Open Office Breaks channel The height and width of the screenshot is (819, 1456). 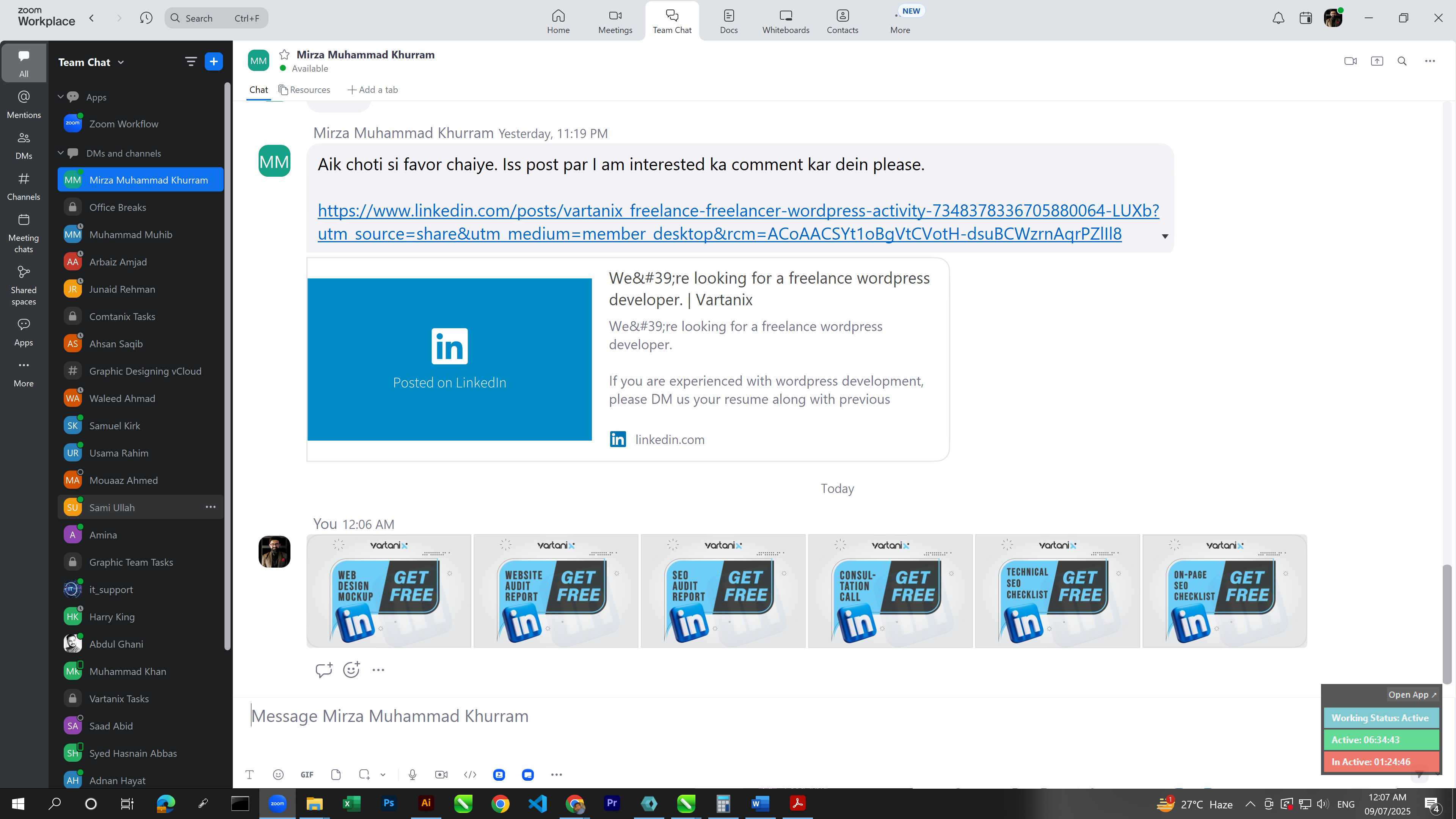click(x=141, y=207)
